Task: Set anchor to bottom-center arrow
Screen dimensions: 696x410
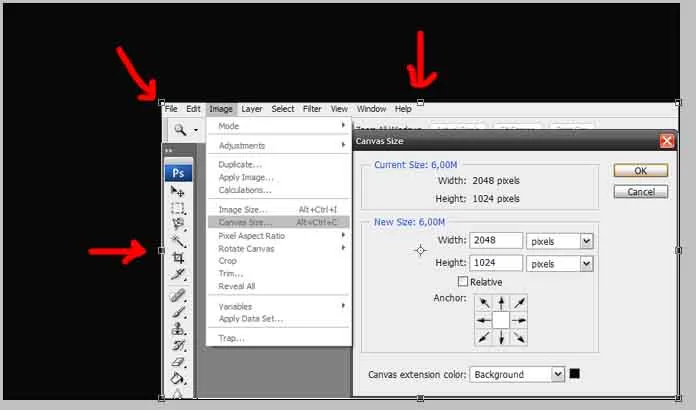Action: click(501, 337)
